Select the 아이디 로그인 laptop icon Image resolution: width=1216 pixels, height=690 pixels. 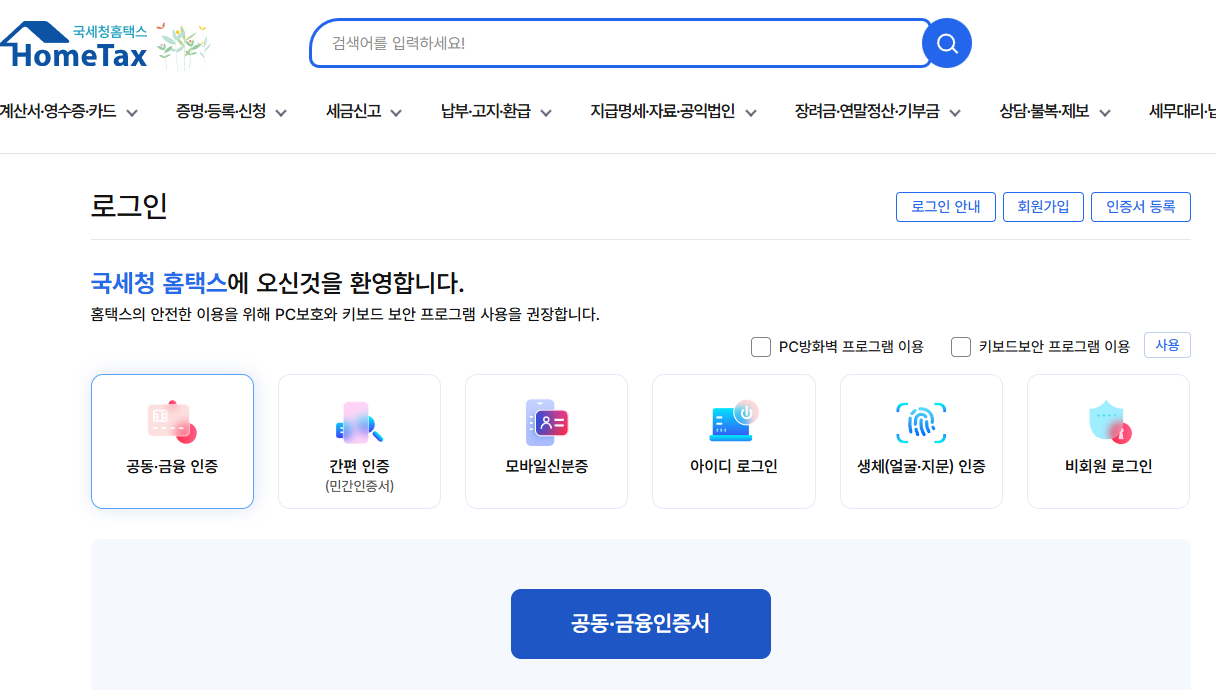(x=733, y=421)
